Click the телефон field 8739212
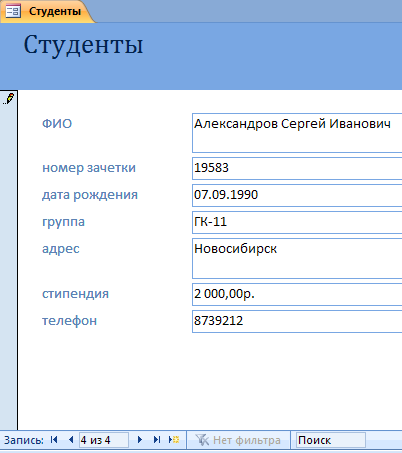 tap(297, 321)
